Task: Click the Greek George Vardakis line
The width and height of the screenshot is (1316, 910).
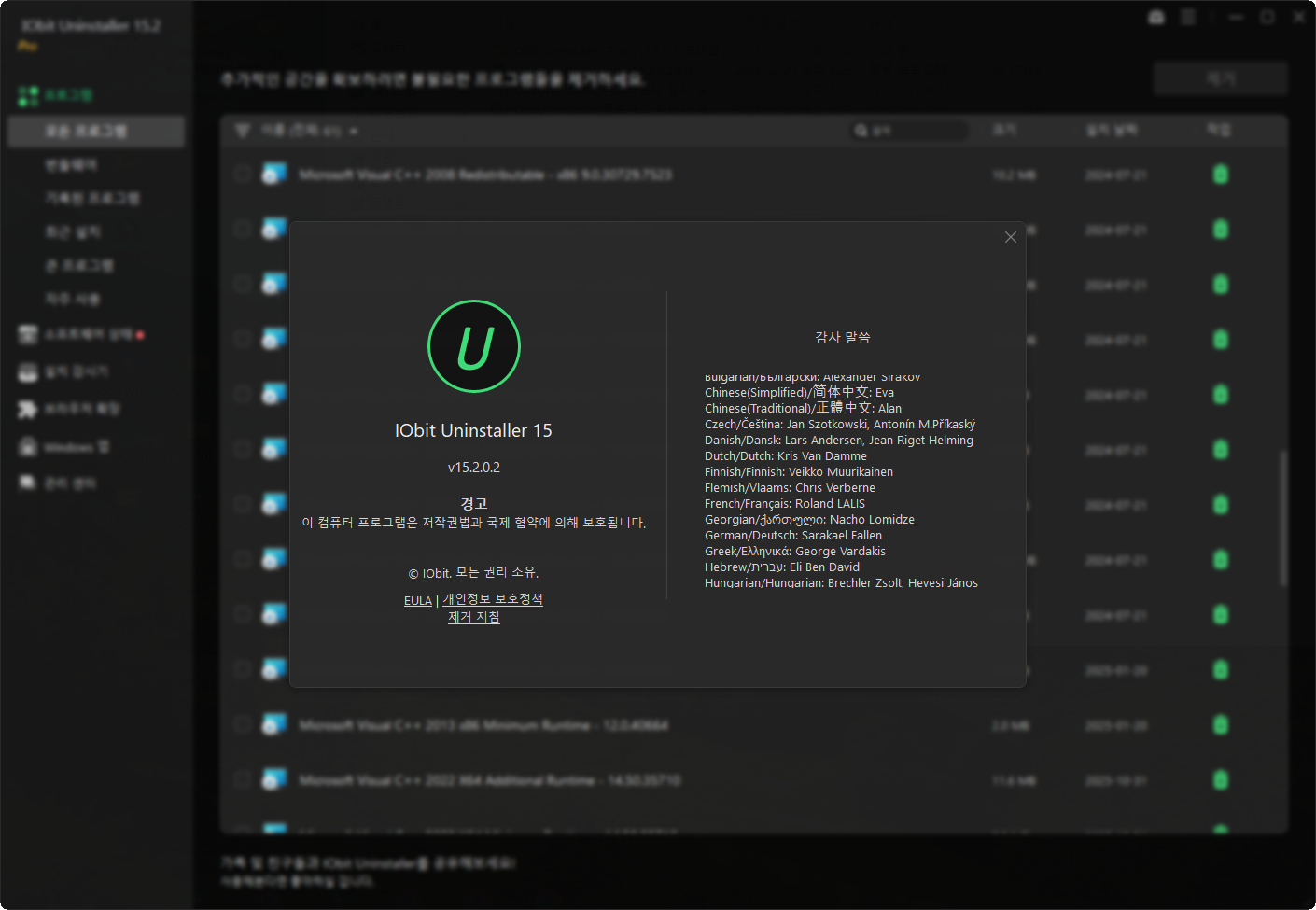Action: (x=795, y=551)
